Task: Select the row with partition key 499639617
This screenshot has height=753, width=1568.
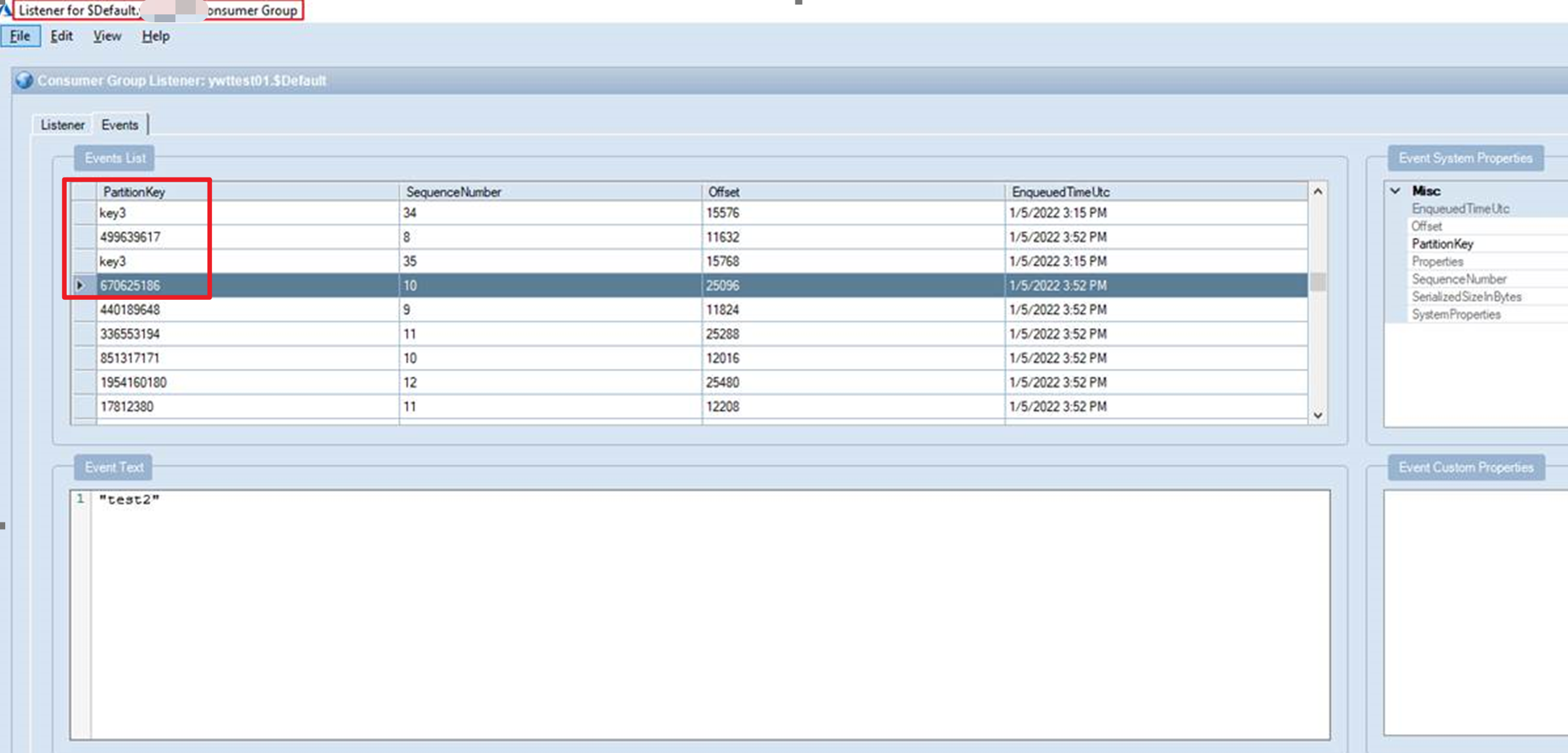Action: pos(130,237)
